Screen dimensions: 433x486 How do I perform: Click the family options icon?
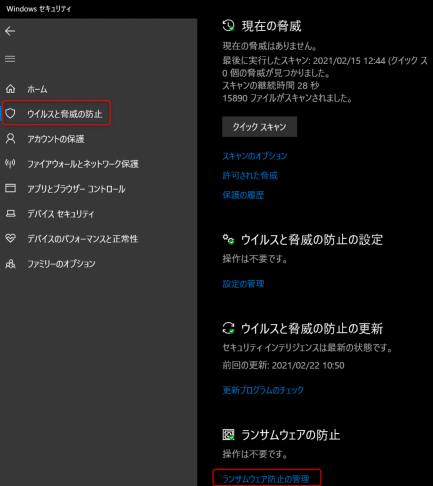point(10,264)
